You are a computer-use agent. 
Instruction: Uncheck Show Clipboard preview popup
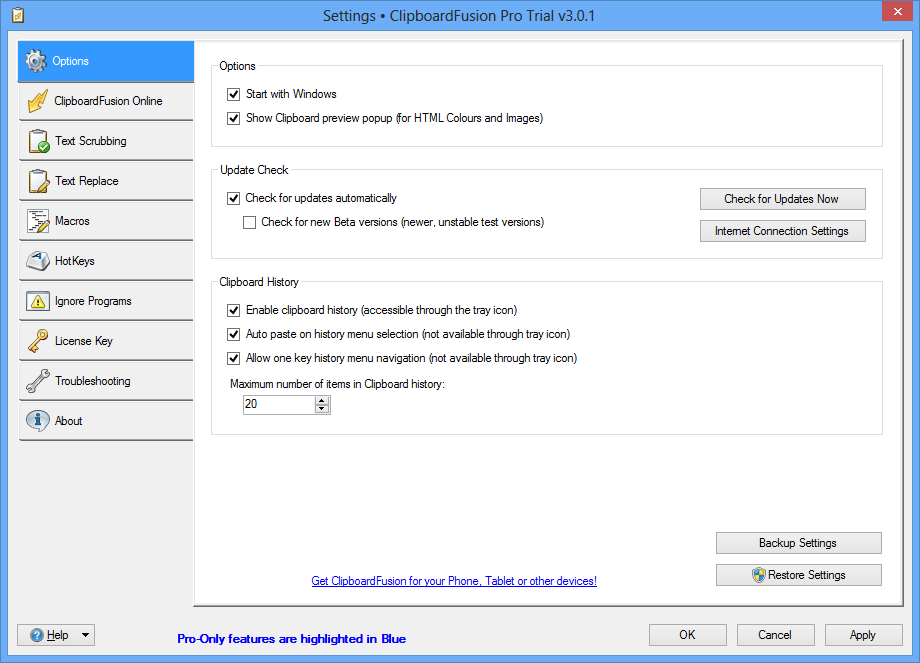pos(234,119)
